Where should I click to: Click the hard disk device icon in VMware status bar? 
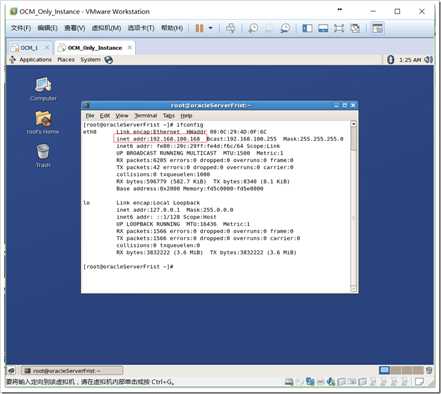coord(289,382)
